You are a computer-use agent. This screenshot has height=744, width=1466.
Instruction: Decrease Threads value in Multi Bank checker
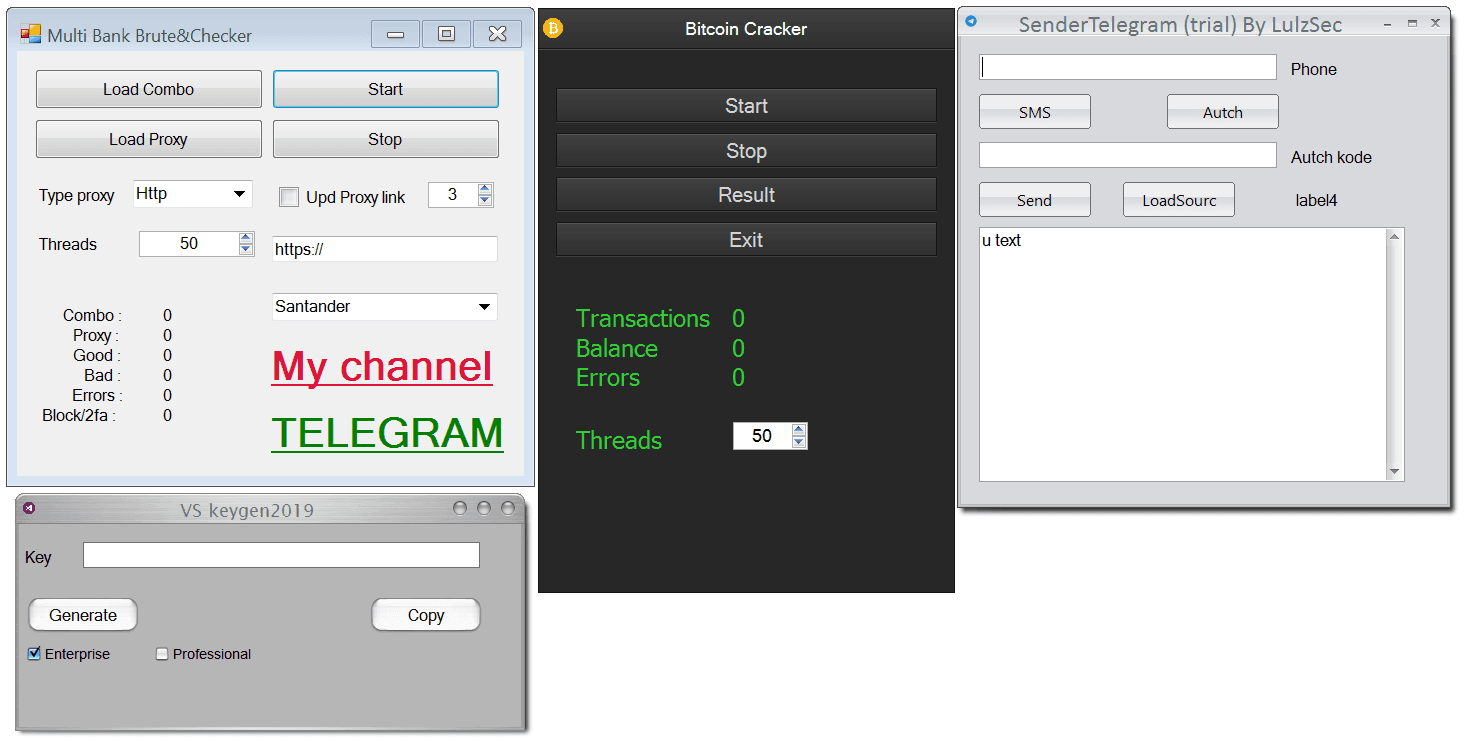246,249
